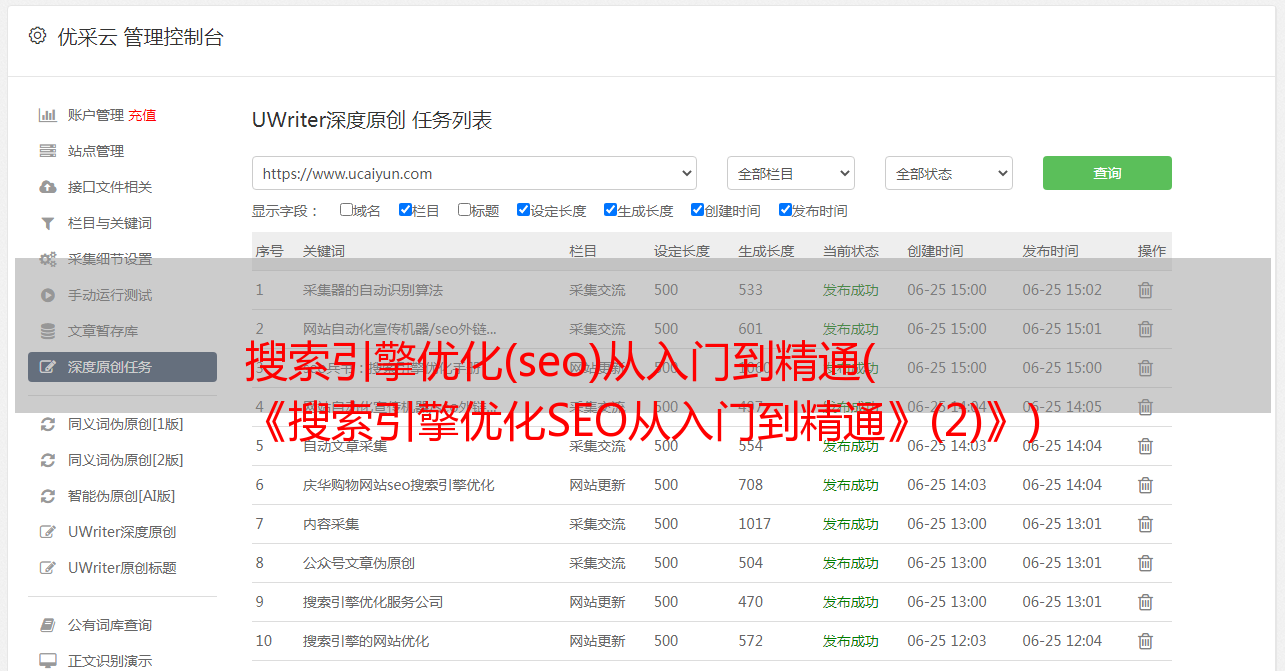Click the UWriter原创标题 edit icon
This screenshot has height=671, width=1285.
coord(47,568)
